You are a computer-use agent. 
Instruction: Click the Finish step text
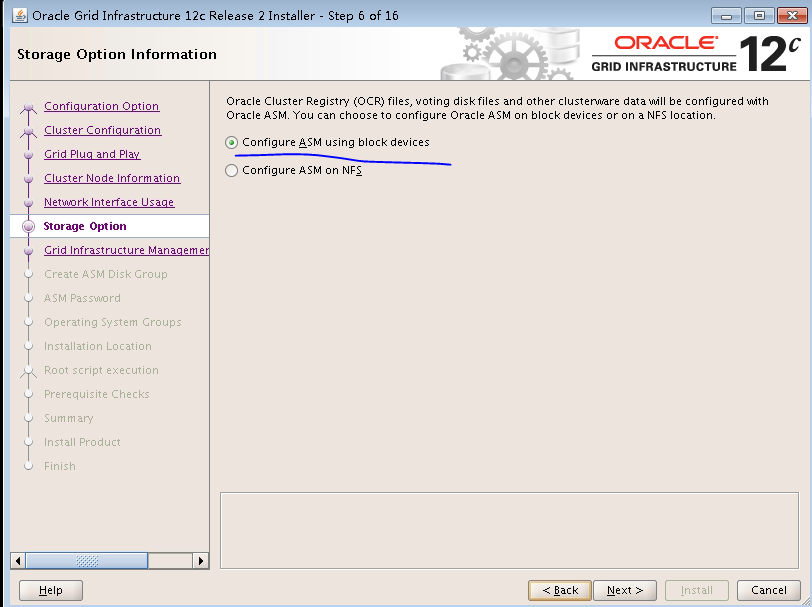pos(60,466)
